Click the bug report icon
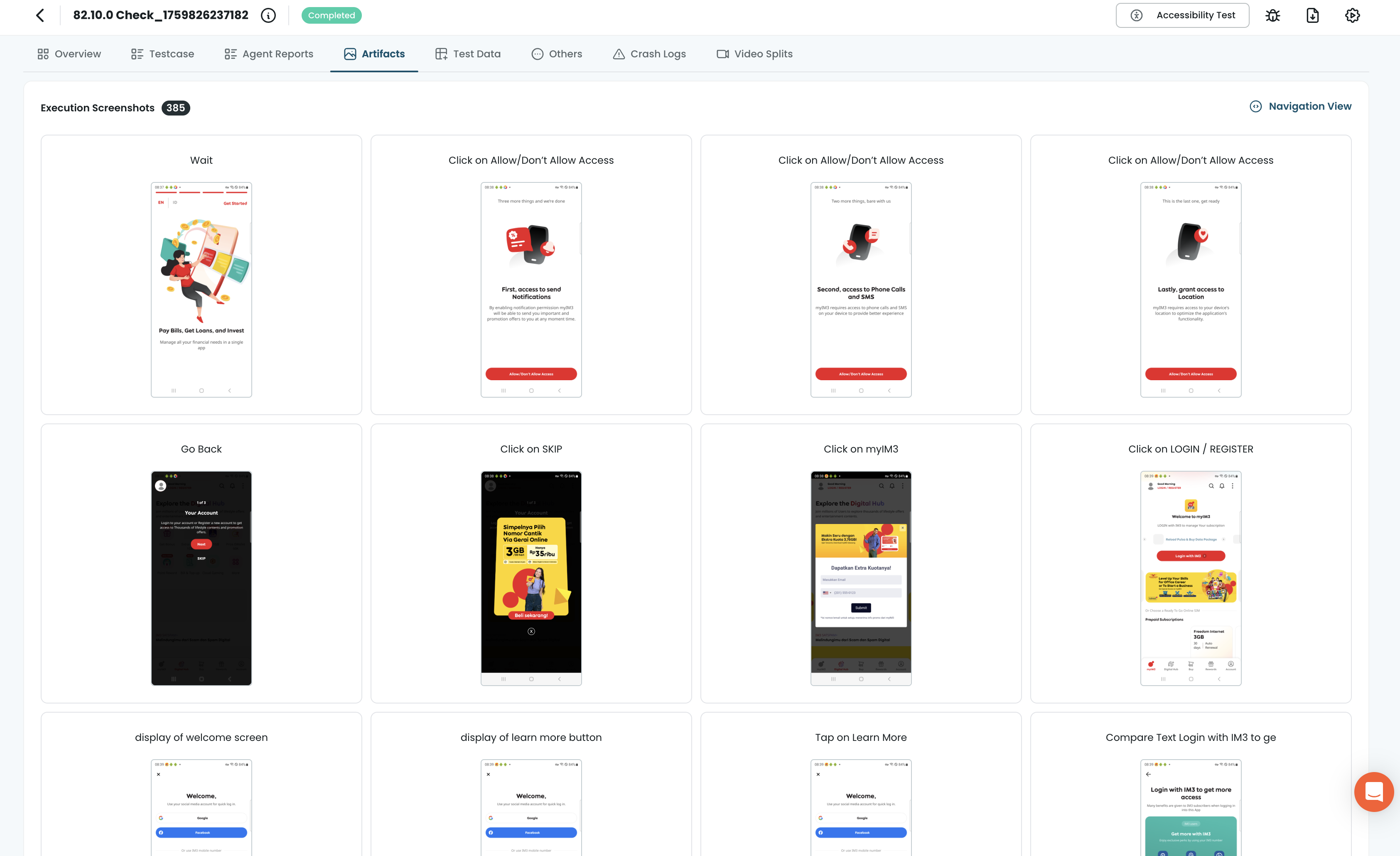The width and height of the screenshot is (1400, 856). tap(1273, 15)
